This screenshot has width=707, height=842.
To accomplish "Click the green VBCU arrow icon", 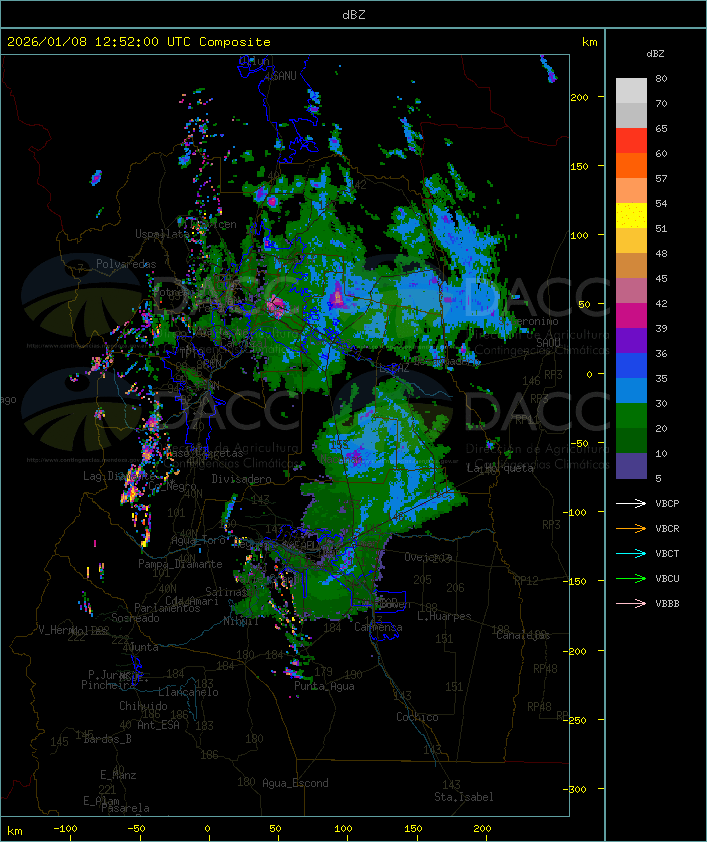I will coord(631,578).
